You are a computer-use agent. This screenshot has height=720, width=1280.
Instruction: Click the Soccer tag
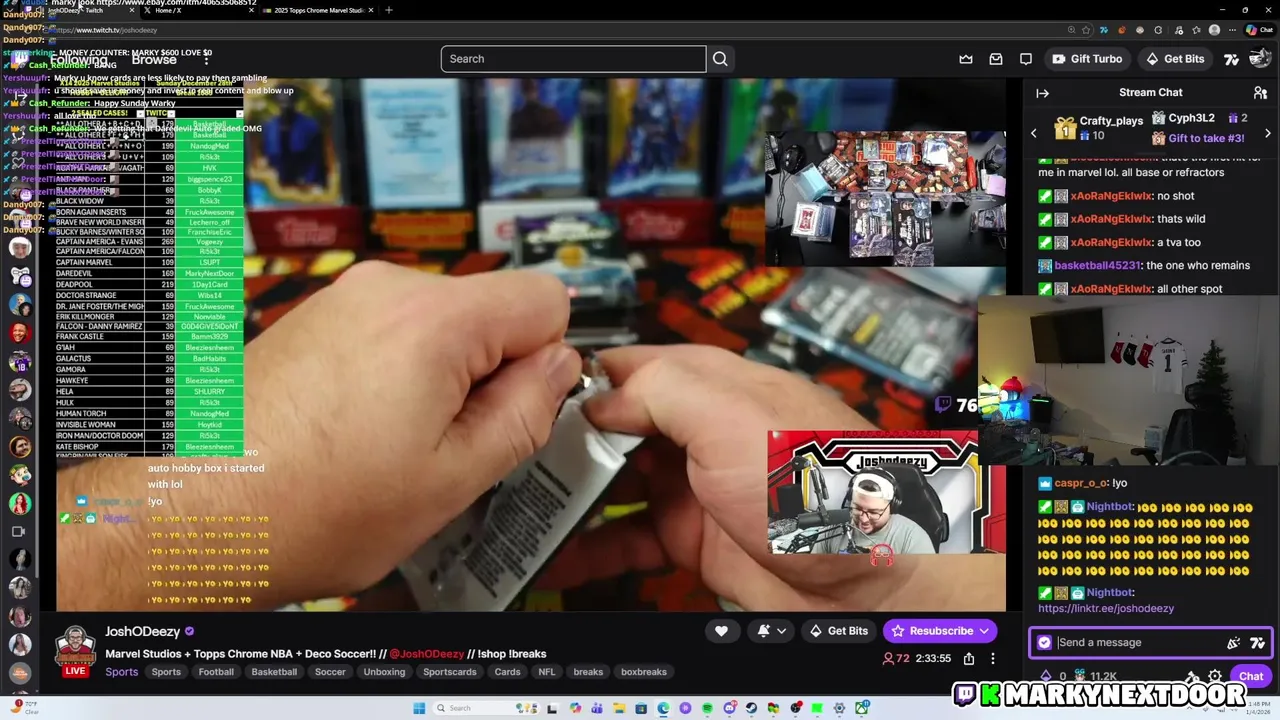(x=330, y=672)
